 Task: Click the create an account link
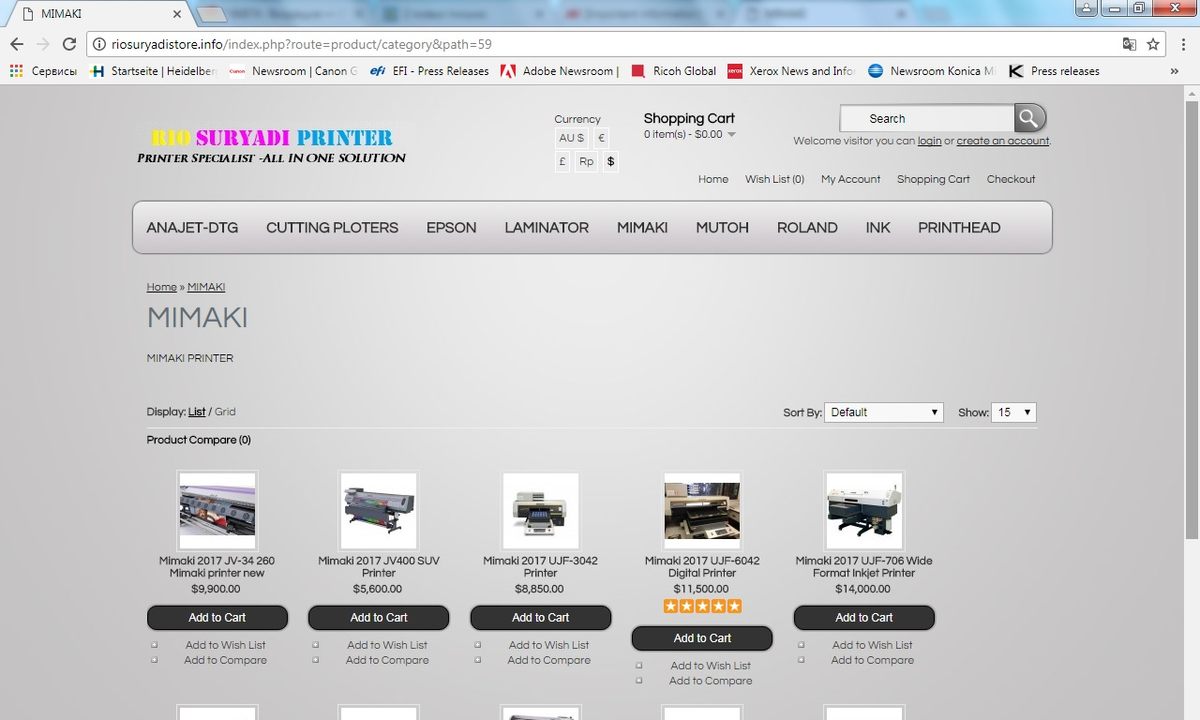pyautogui.click(x=1002, y=141)
